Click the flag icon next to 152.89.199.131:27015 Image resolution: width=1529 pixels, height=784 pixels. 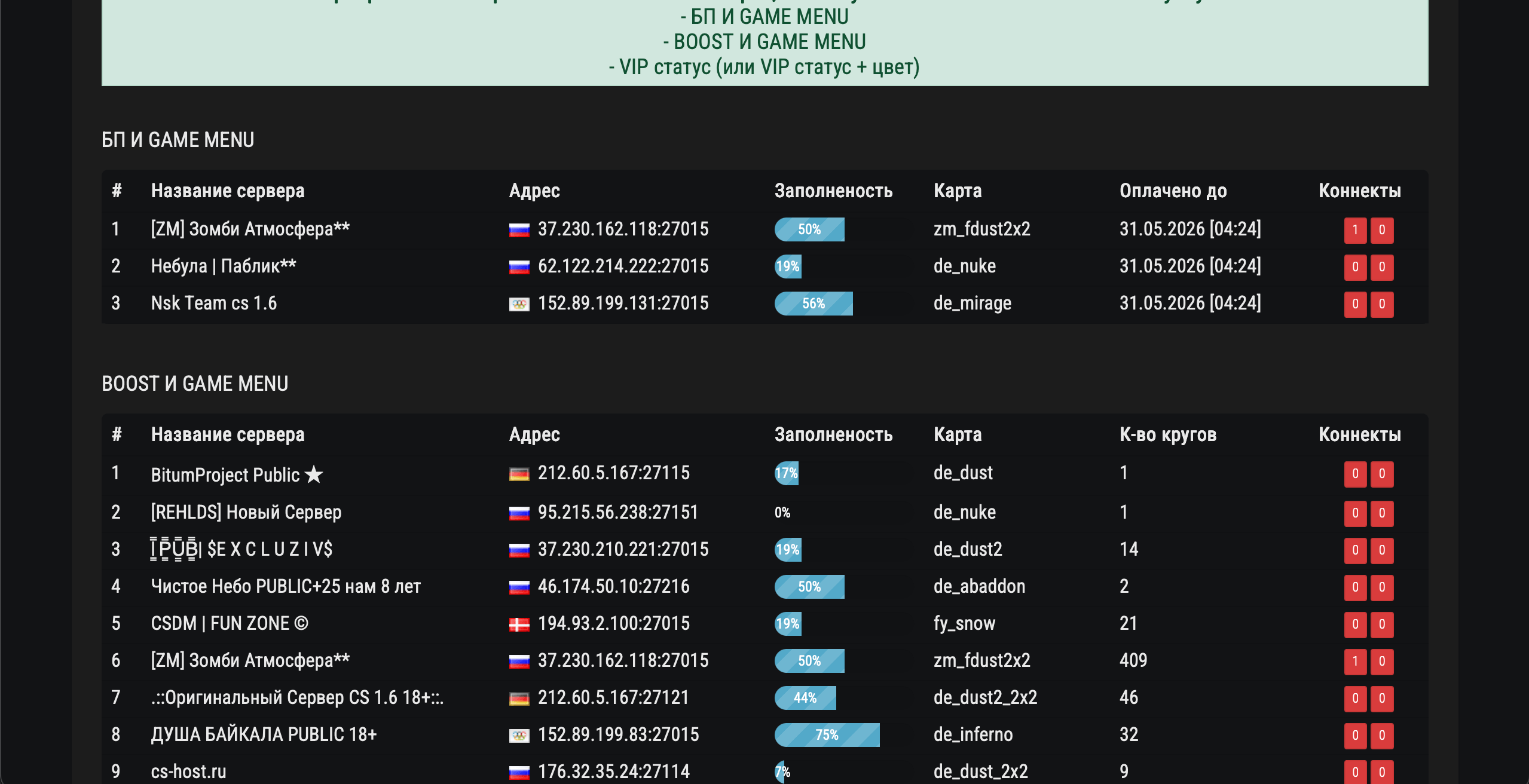point(519,305)
